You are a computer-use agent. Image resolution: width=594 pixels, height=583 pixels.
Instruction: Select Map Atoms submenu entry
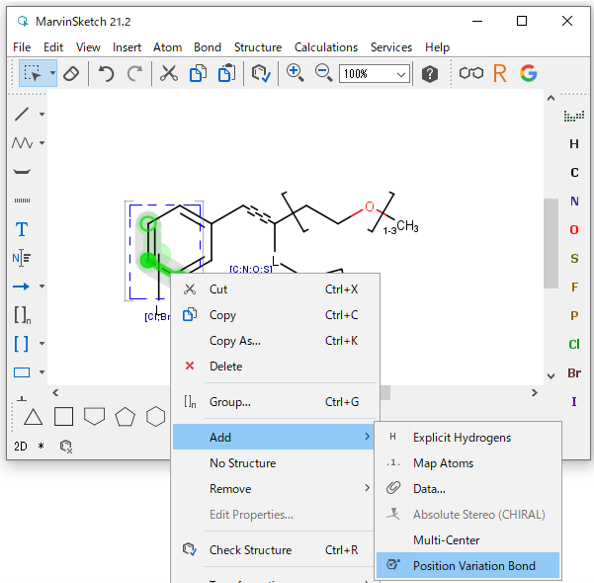(468, 463)
